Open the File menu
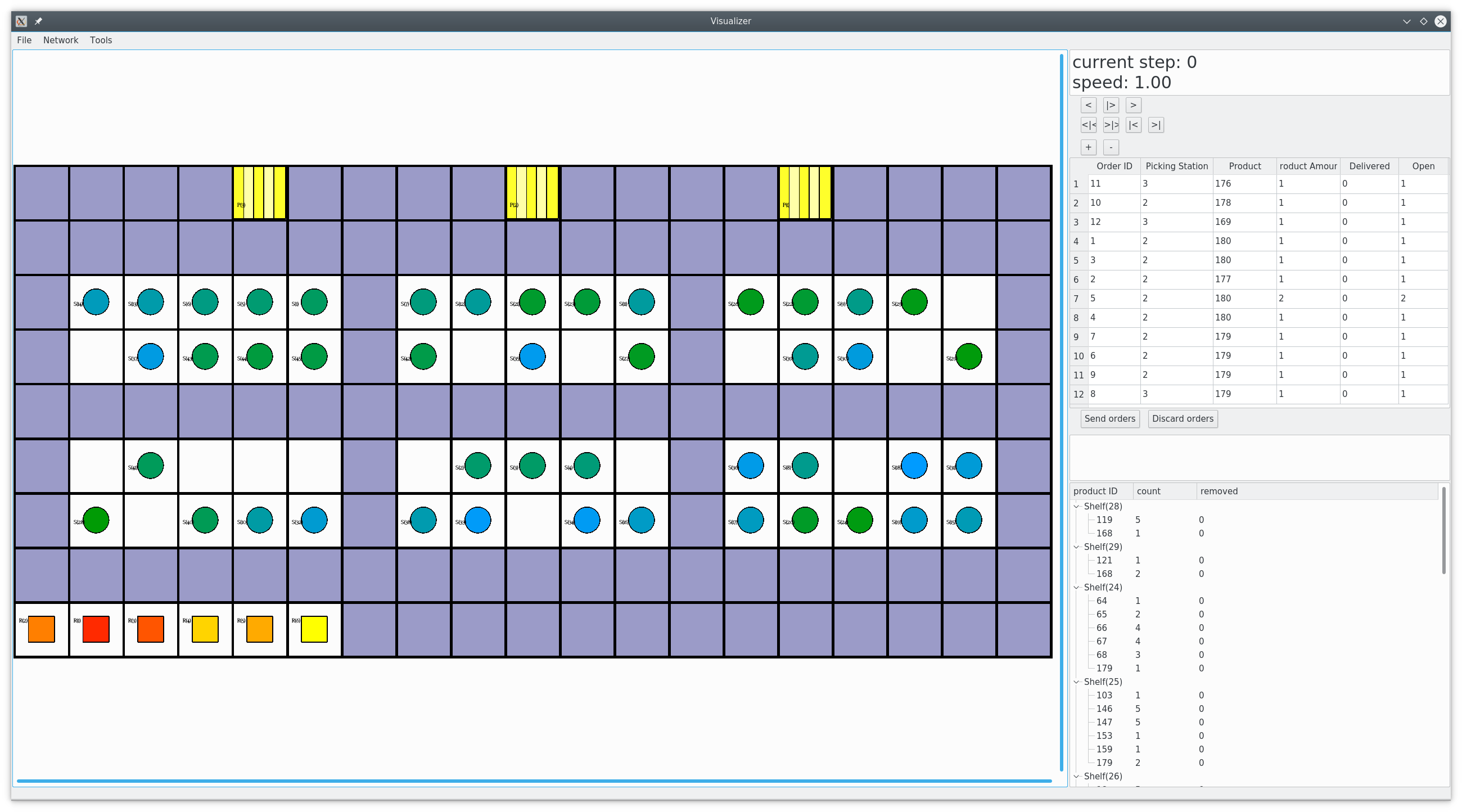Image resolution: width=1462 pixels, height=812 pixels. click(x=24, y=40)
